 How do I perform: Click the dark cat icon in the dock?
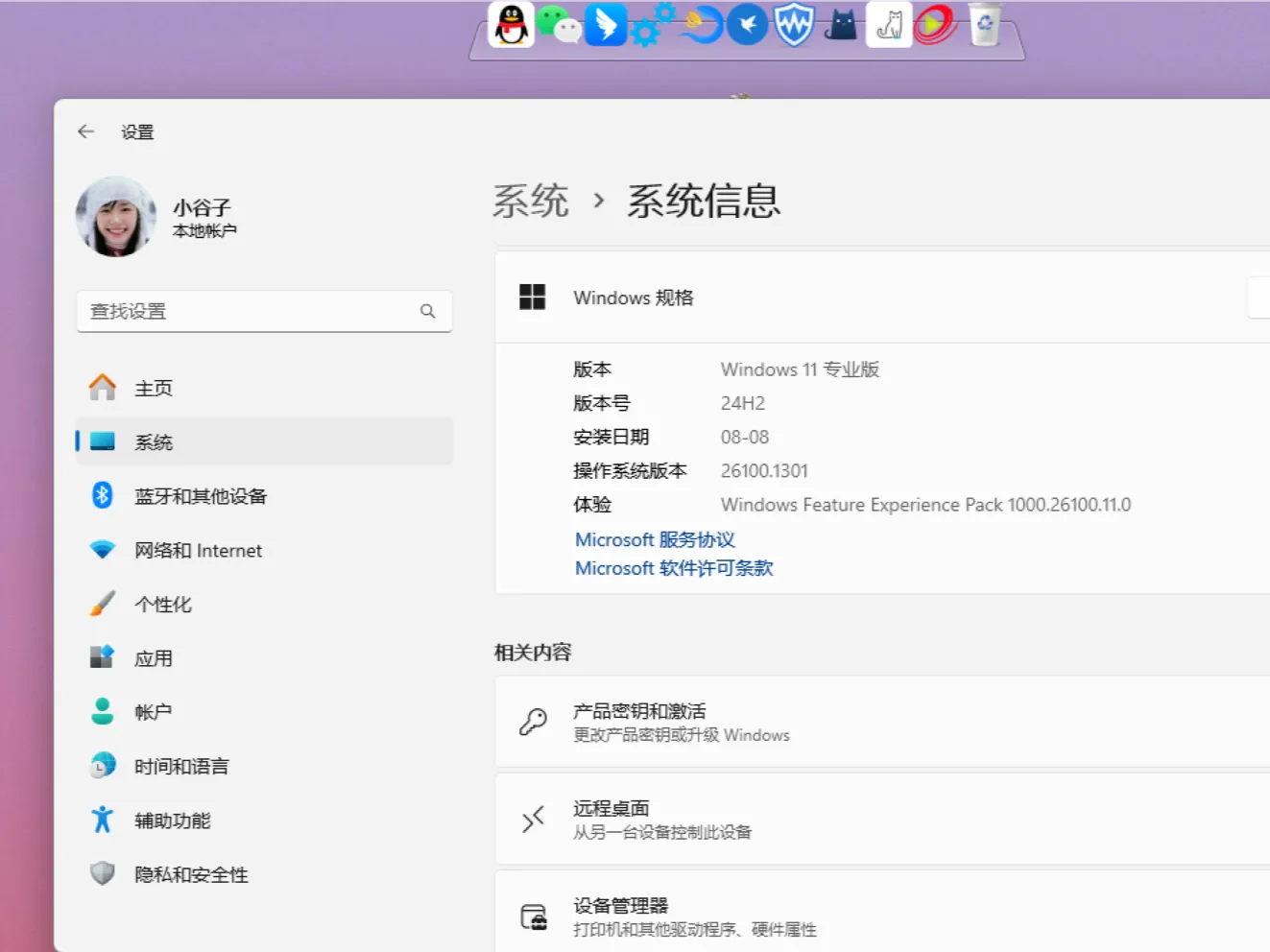[839, 25]
